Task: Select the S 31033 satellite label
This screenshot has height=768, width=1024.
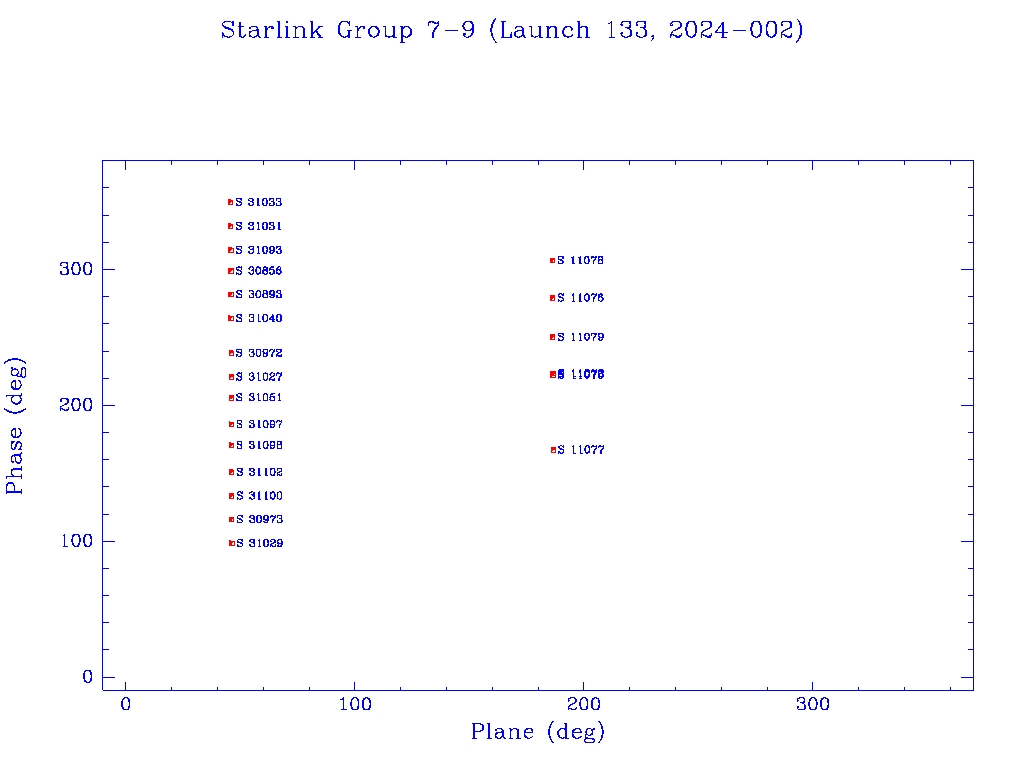Action: [x=259, y=202]
